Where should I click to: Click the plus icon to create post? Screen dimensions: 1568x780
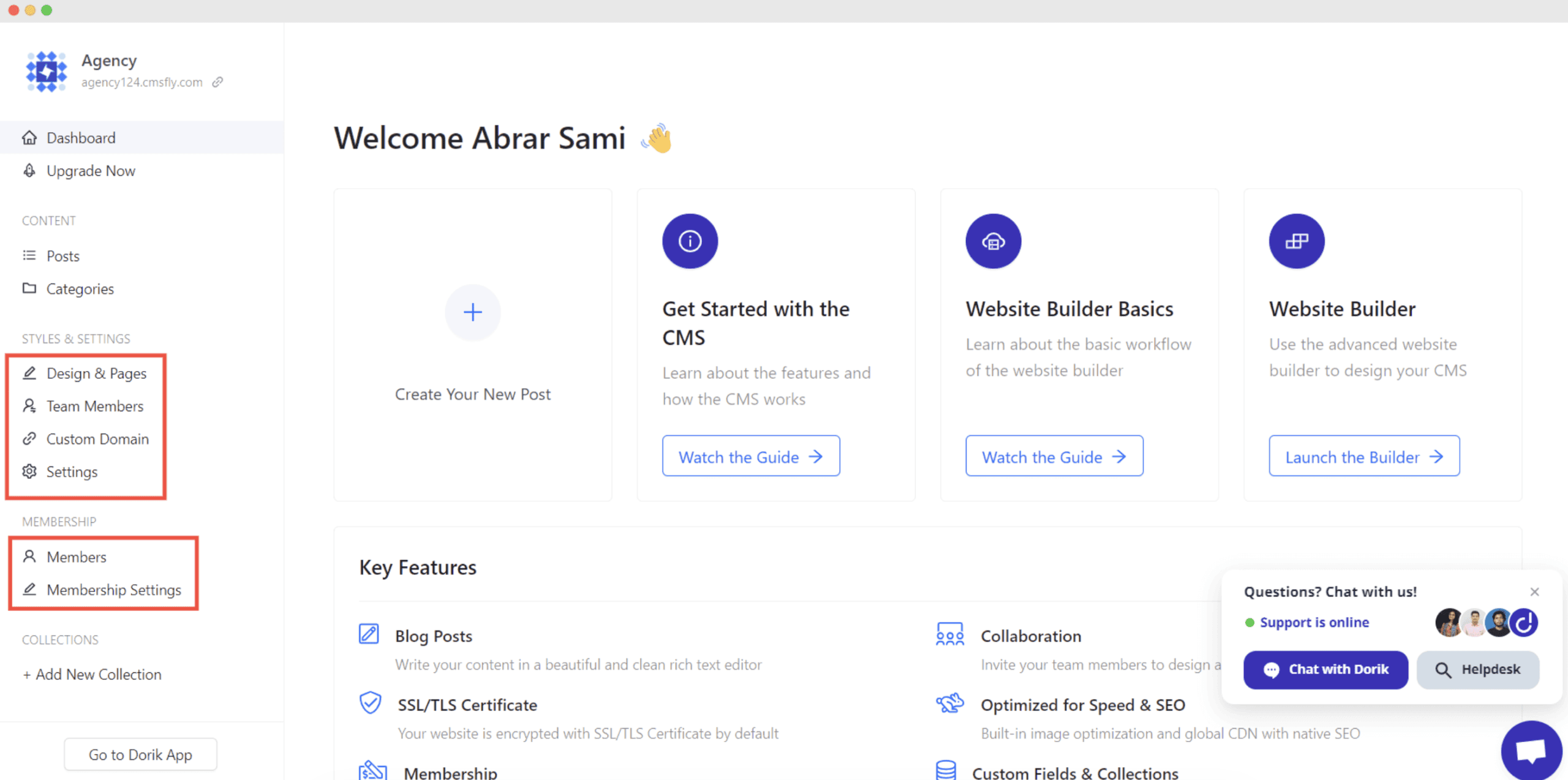(x=472, y=312)
